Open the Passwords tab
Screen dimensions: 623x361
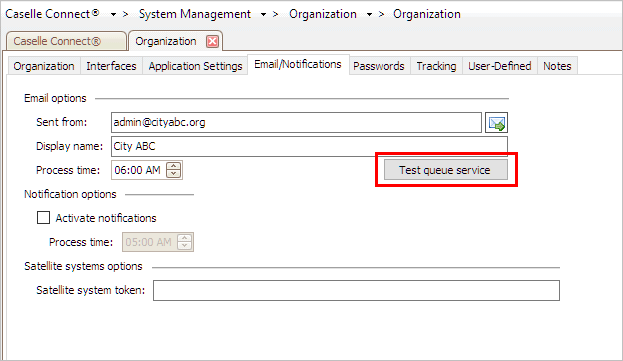click(379, 66)
